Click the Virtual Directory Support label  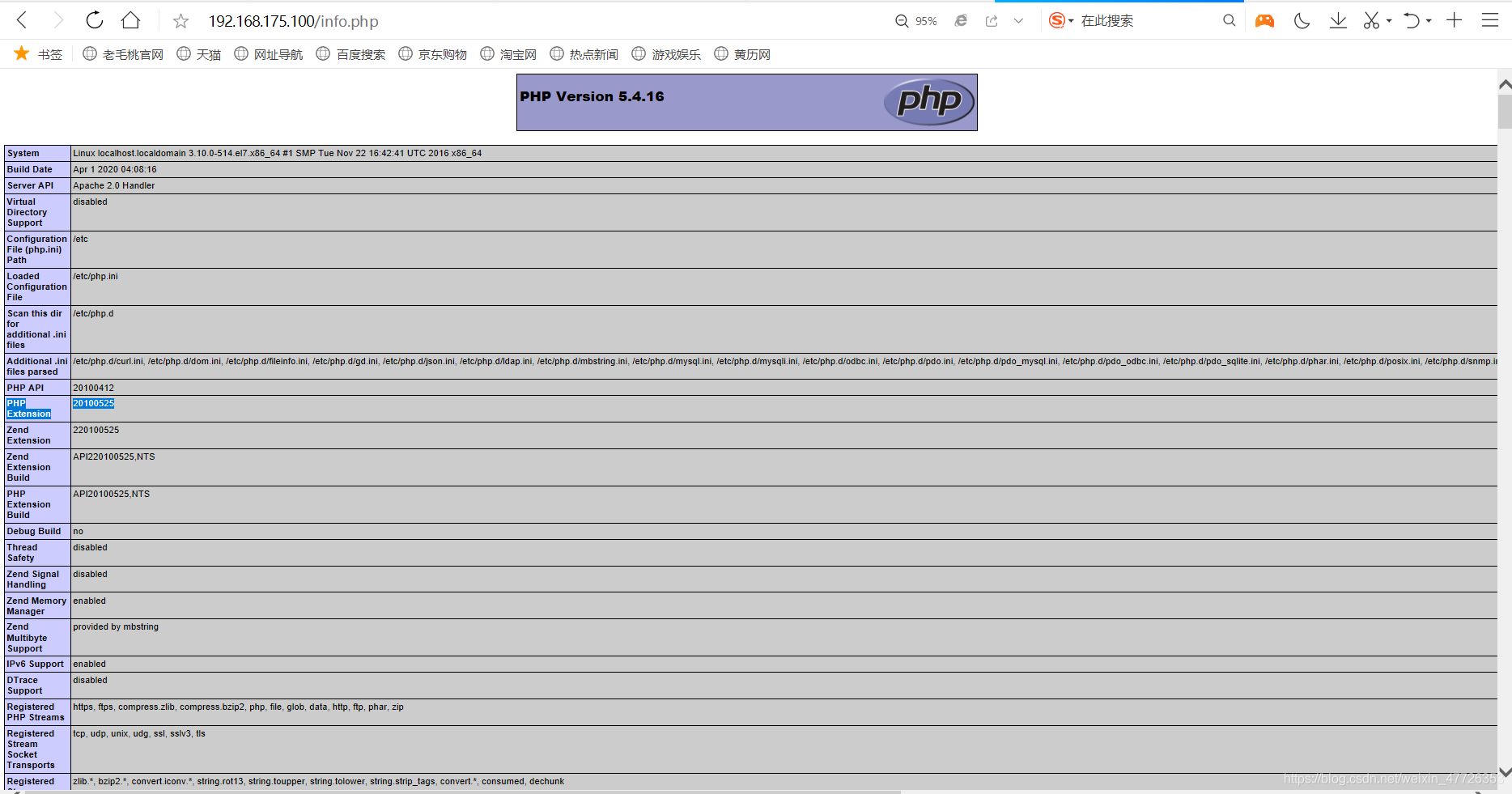click(28, 212)
